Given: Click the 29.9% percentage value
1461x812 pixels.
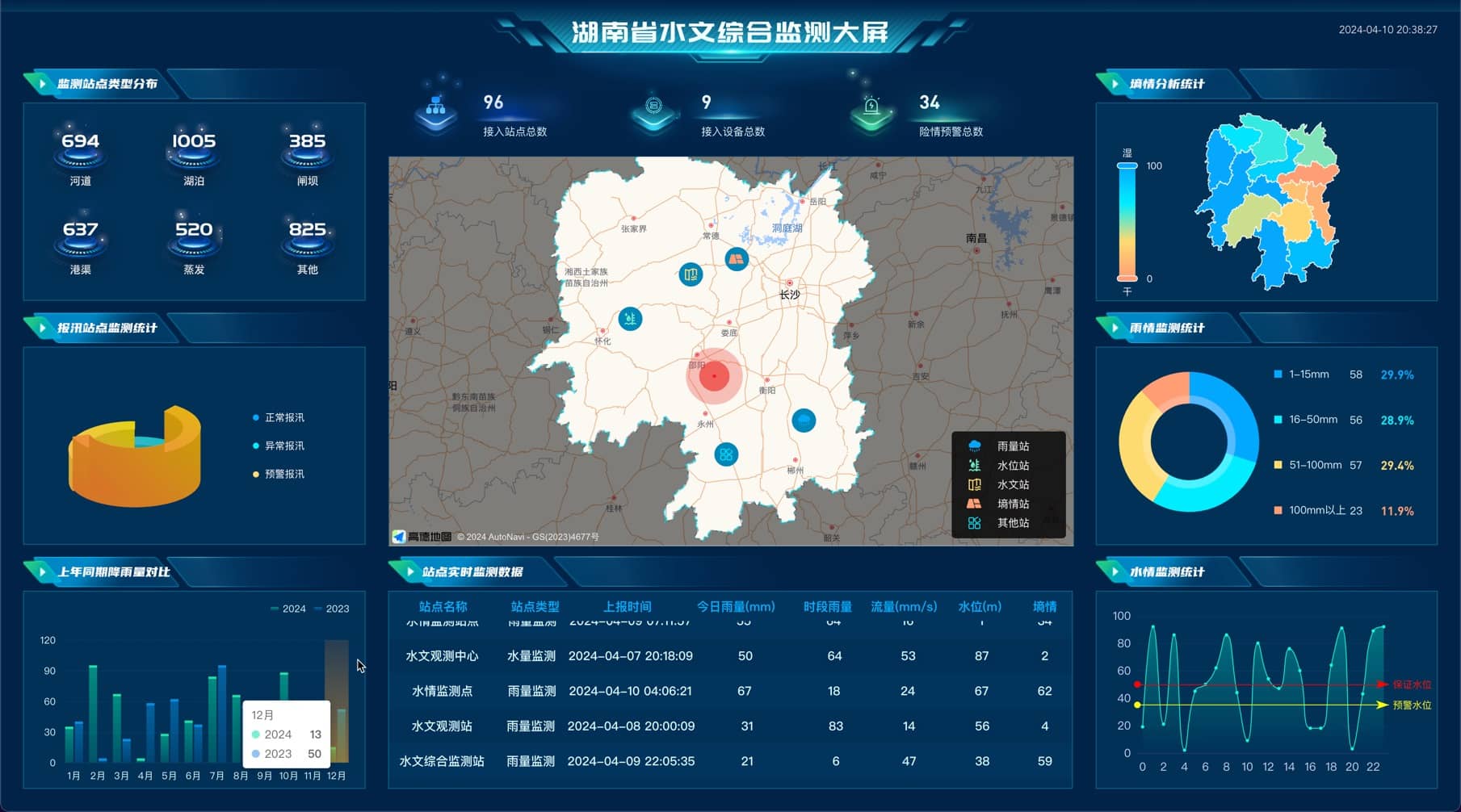Looking at the screenshot, I should (1397, 375).
